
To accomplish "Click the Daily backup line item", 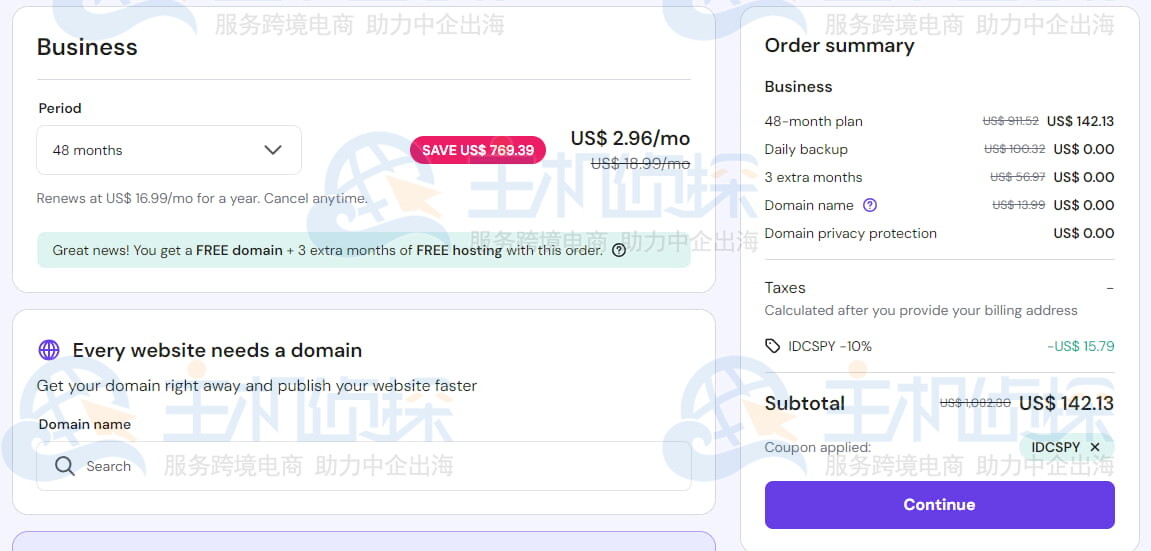I will pyautogui.click(x=806, y=149).
